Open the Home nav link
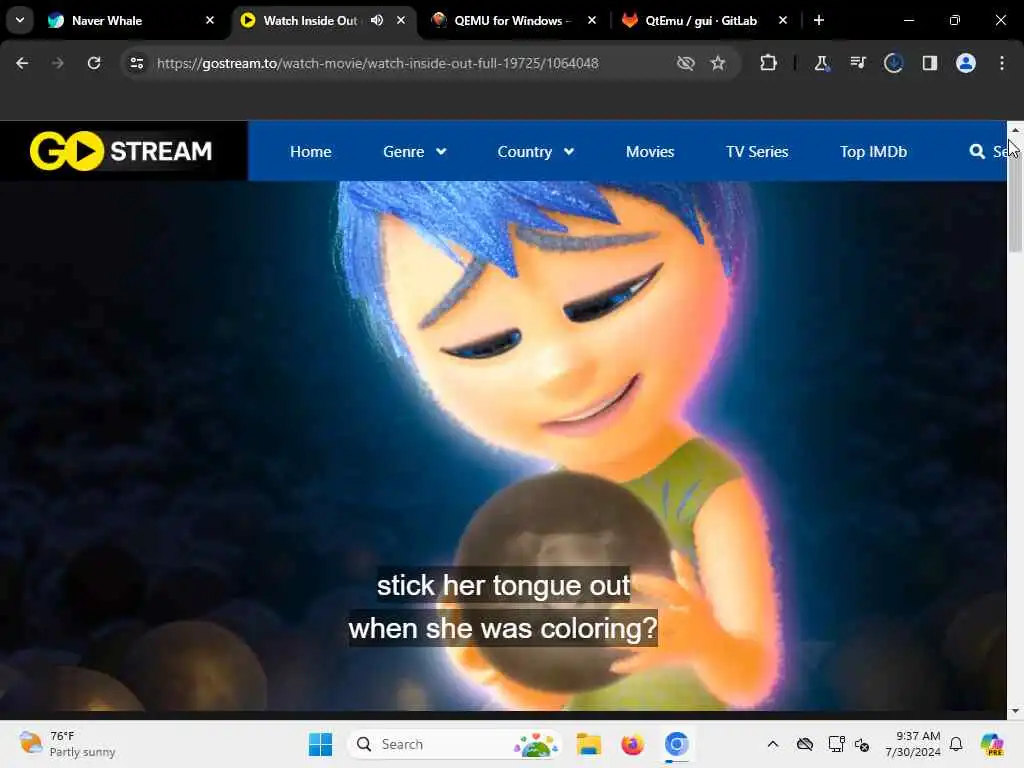Viewport: 1024px width, 768px height. [x=311, y=152]
